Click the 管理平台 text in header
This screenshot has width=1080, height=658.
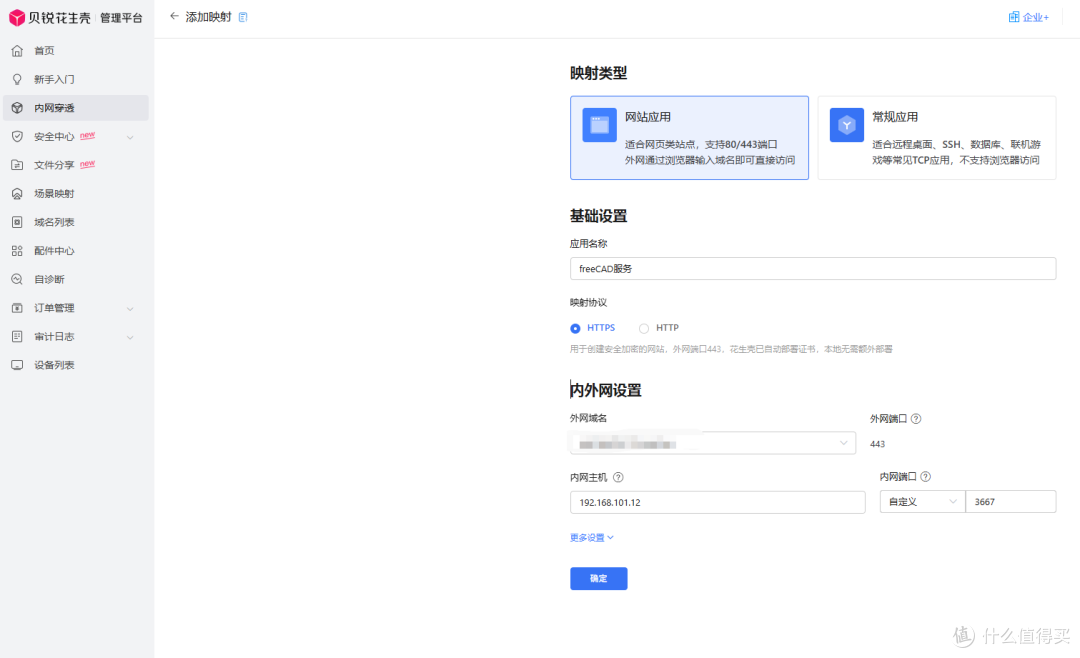click(121, 18)
